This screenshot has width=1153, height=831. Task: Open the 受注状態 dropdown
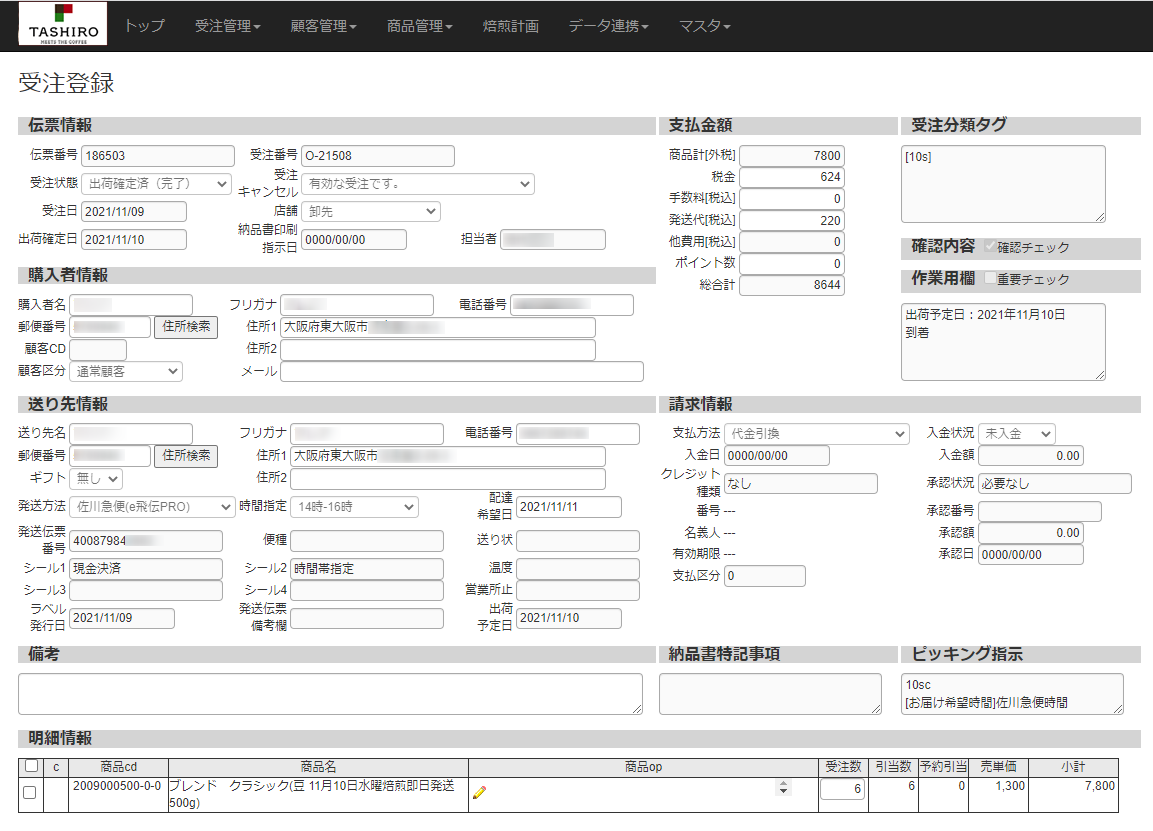coord(156,184)
